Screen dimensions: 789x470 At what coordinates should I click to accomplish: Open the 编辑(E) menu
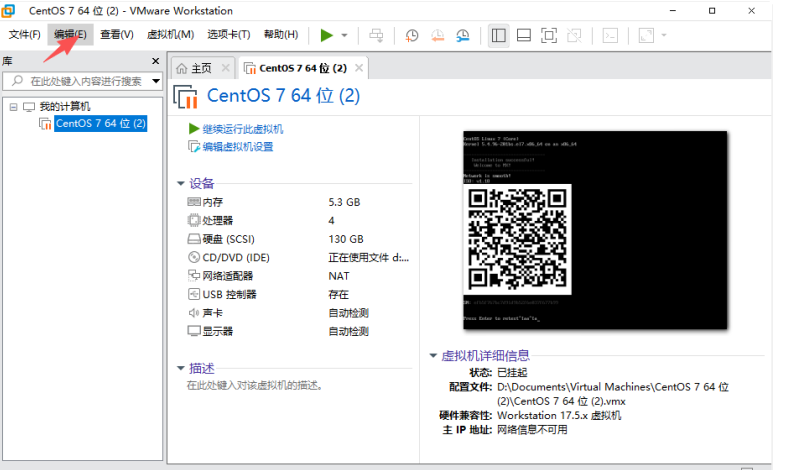pos(70,35)
